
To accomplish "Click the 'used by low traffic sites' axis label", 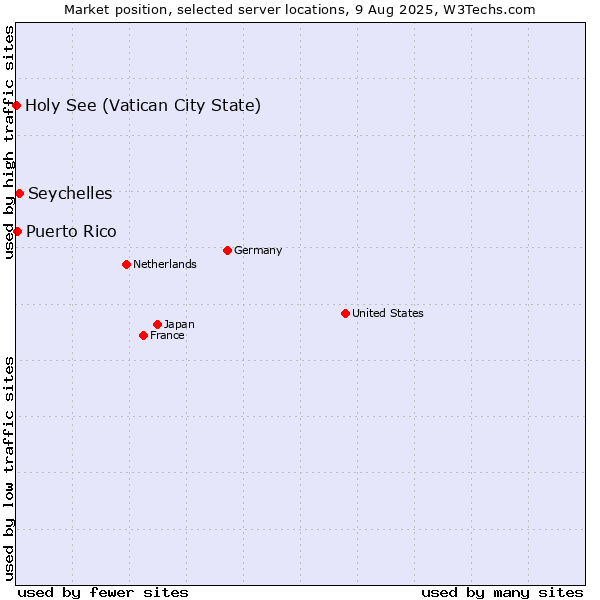I will point(8,469).
